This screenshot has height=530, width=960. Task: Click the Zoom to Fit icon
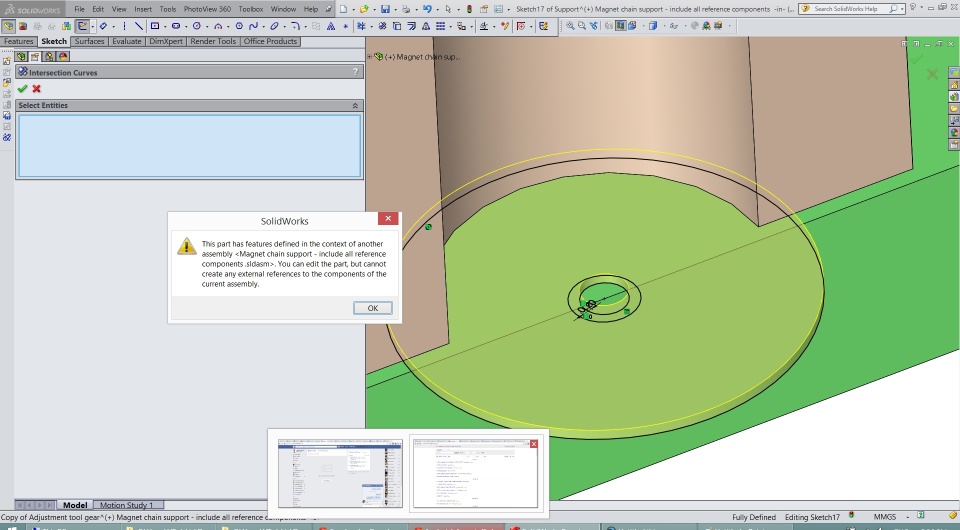click(x=570, y=26)
